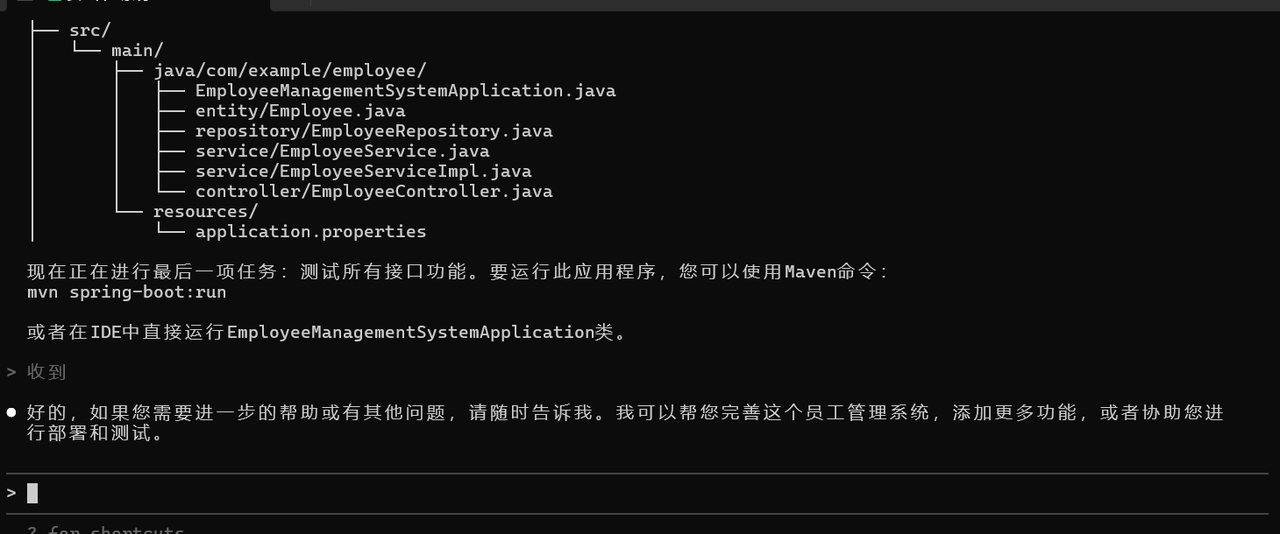The height and width of the screenshot is (534, 1280).
Task: Select the text "src/" in the tree
Action: [x=90, y=31]
